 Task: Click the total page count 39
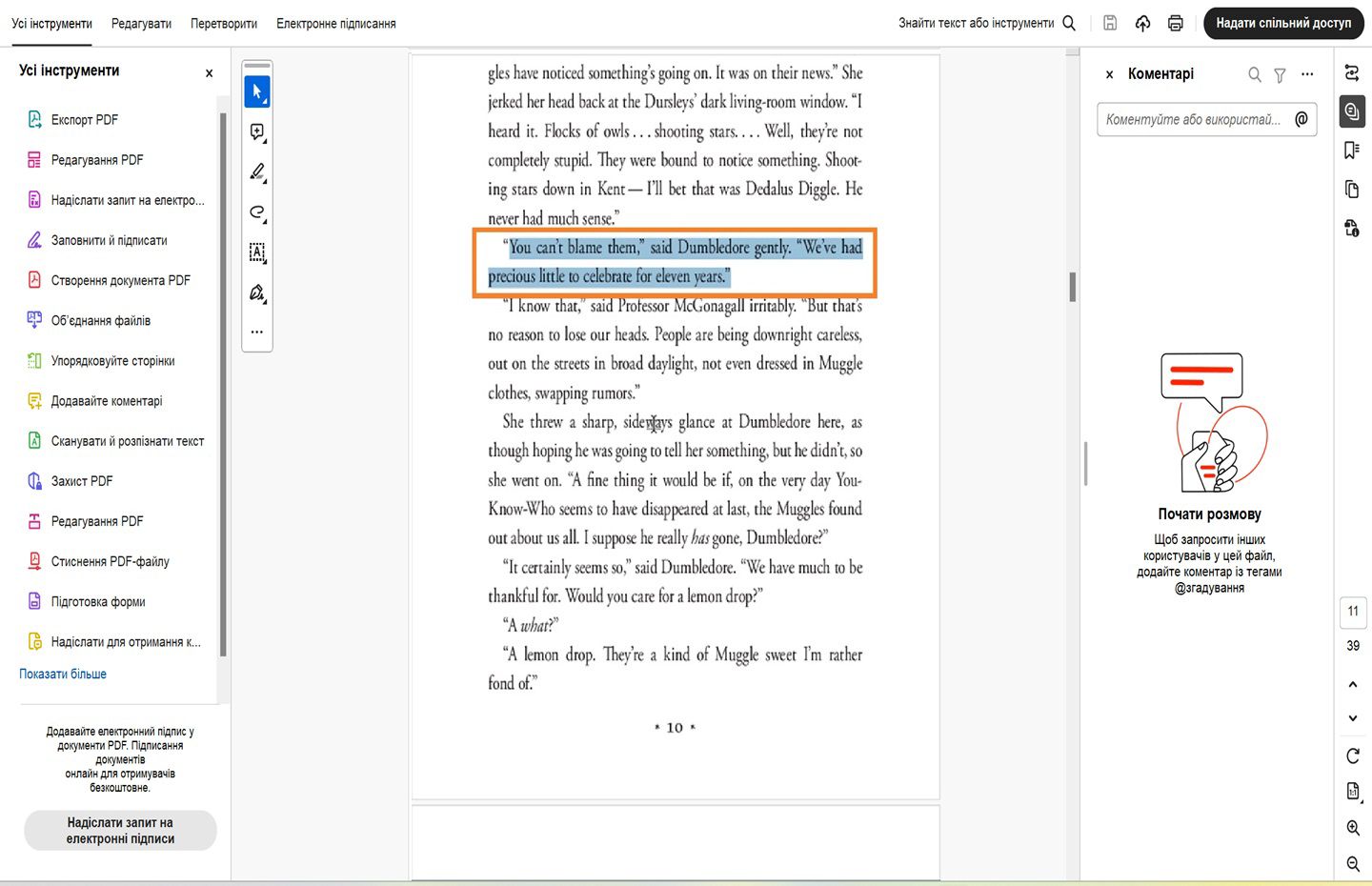click(1353, 646)
